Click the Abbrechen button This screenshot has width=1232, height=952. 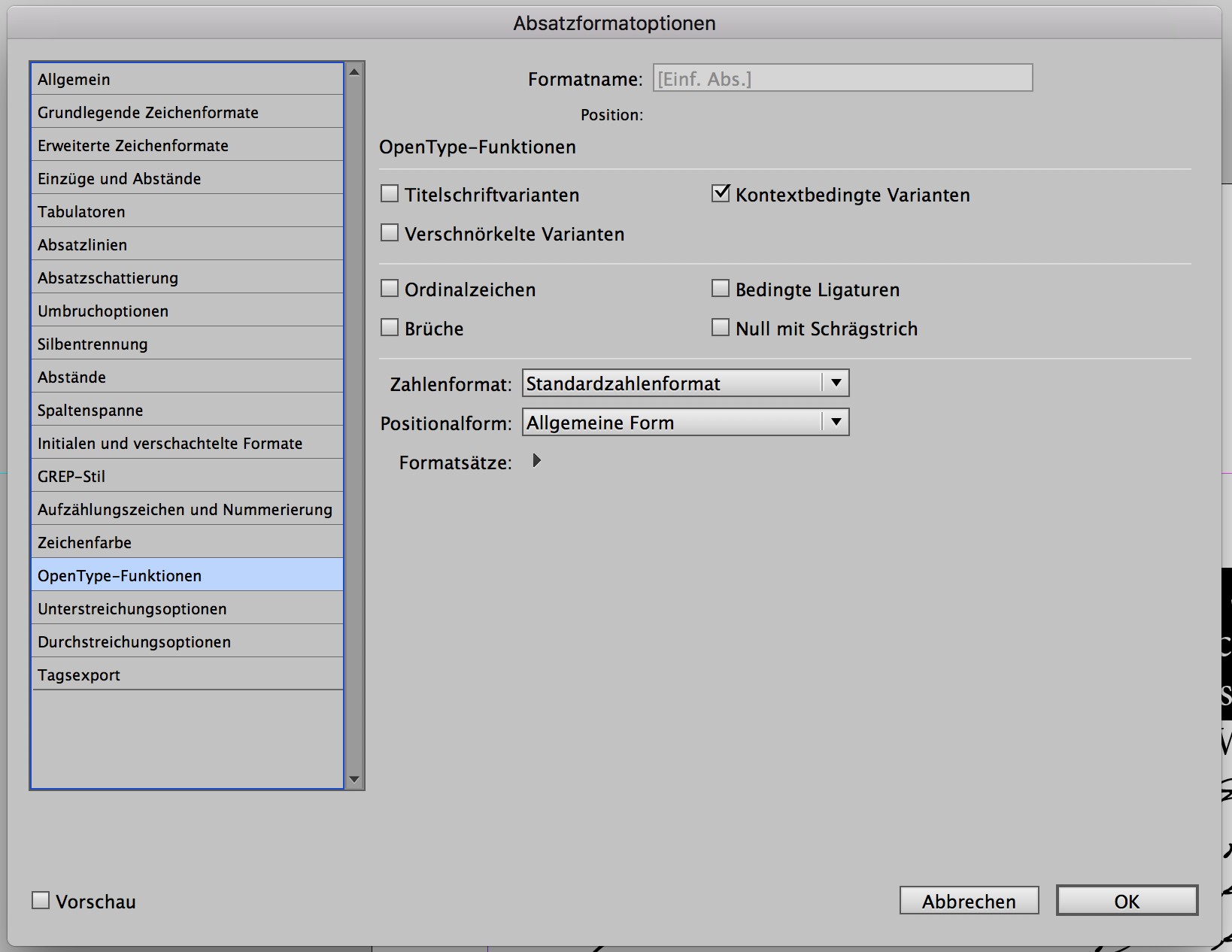(969, 901)
